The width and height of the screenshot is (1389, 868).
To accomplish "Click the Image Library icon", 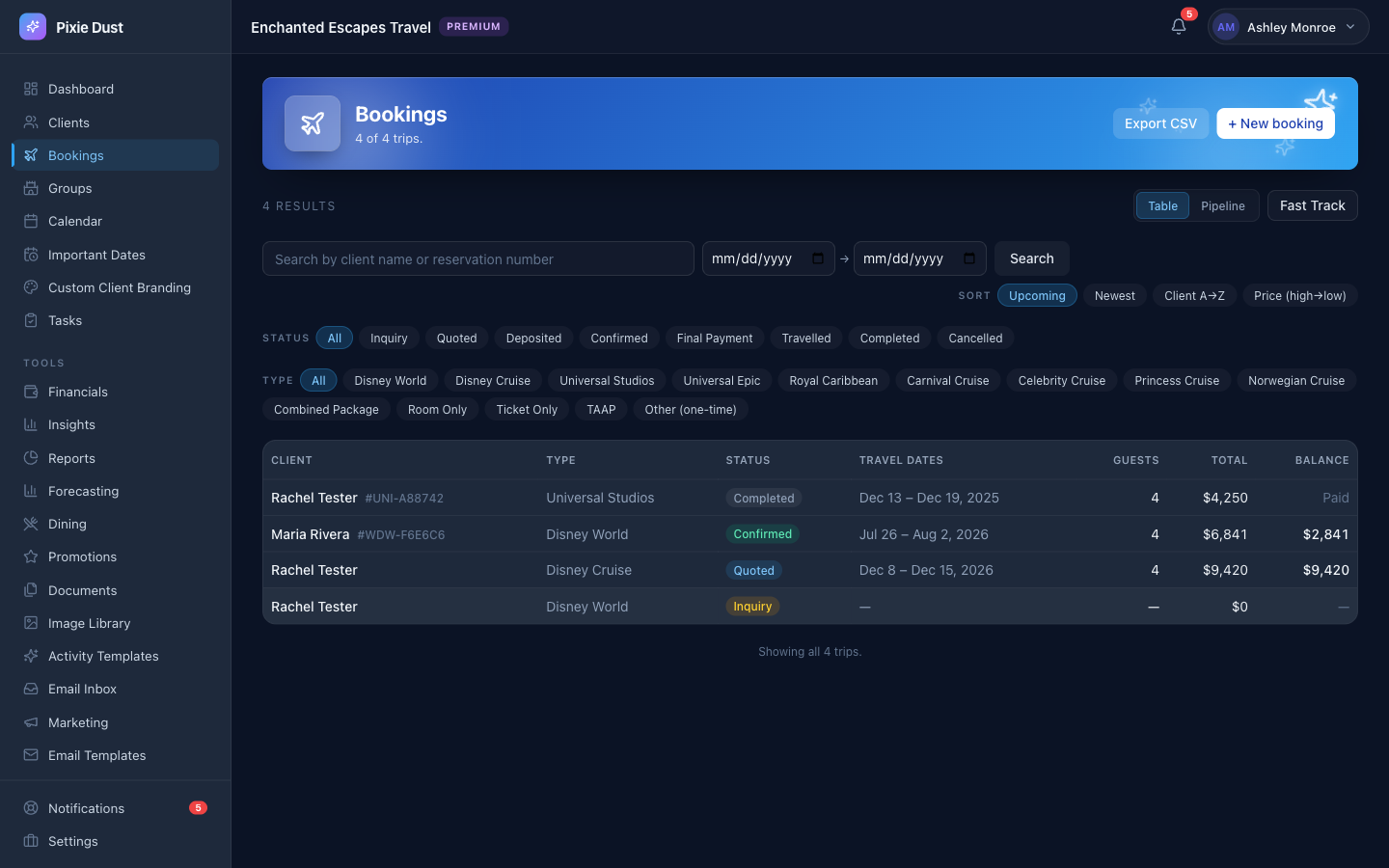I will (x=31, y=623).
